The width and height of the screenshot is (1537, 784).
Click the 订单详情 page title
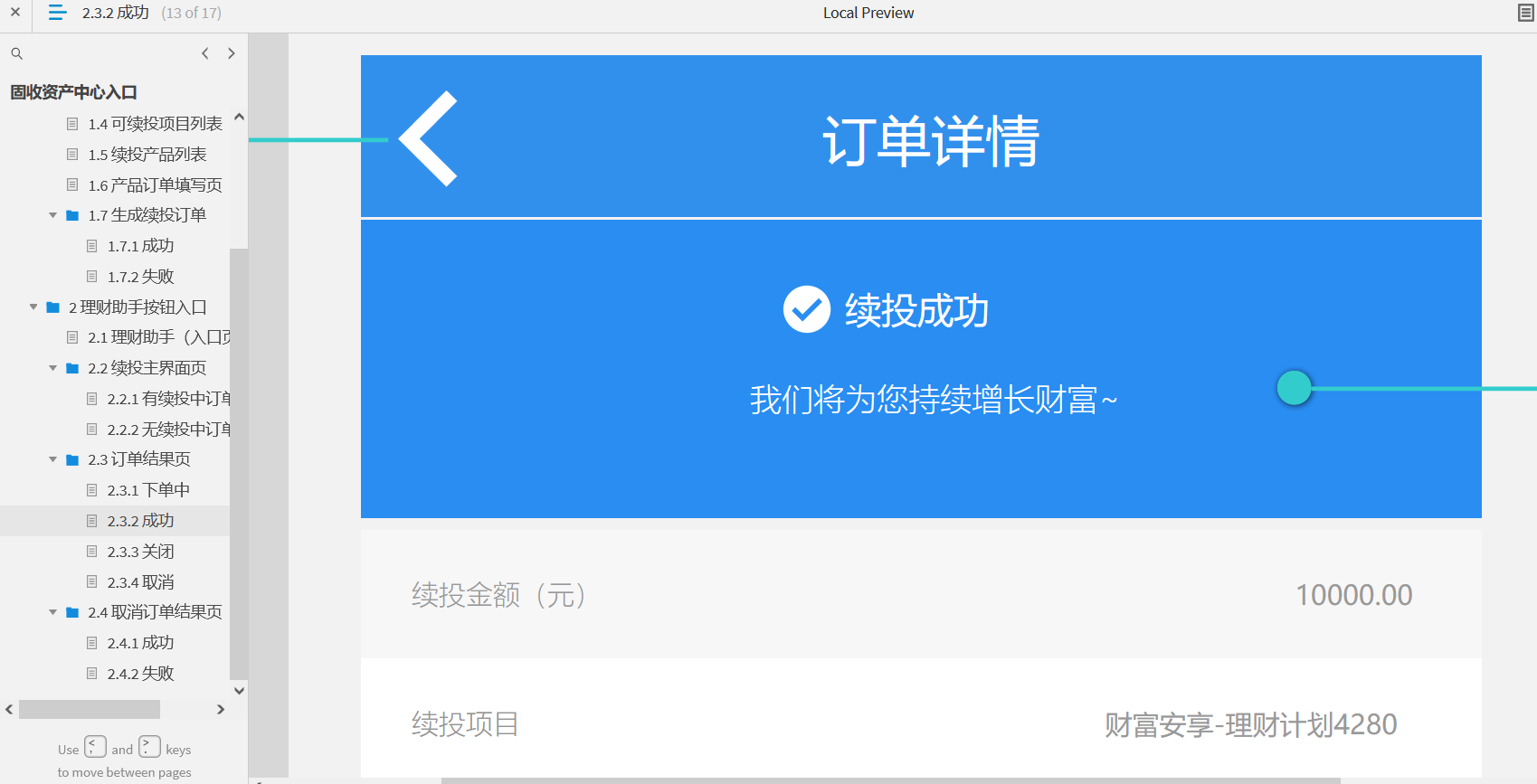[x=931, y=141]
